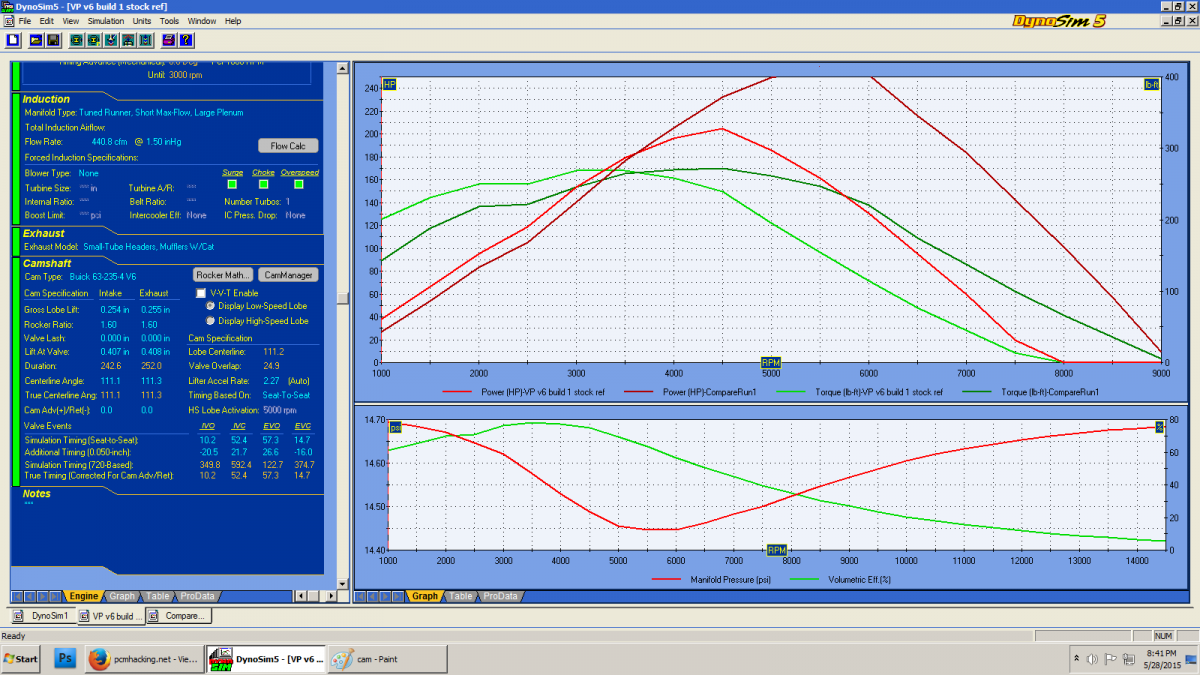Image resolution: width=1200 pixels, height=675 pixels.
Task: Jump to last tab using left pane arrow
Action: 56,596
